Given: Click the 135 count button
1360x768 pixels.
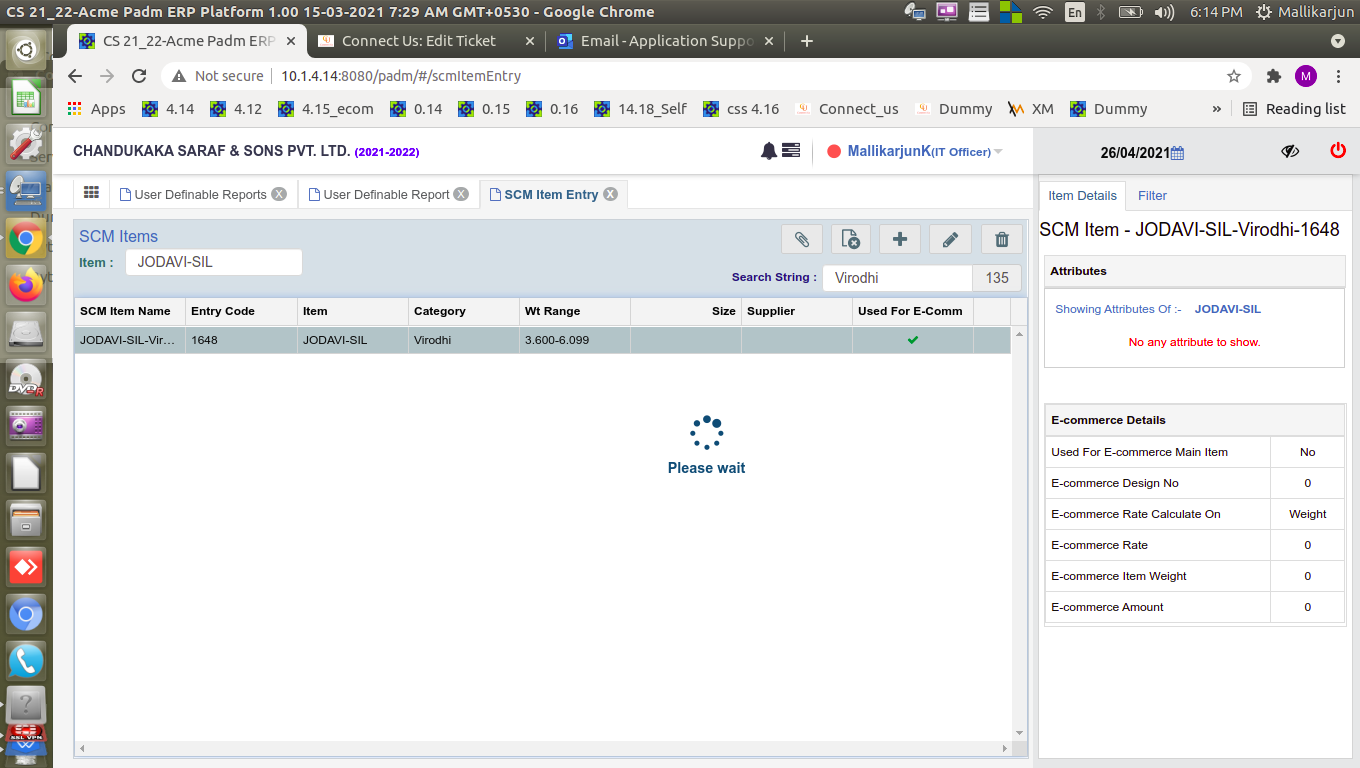Looking at the screenshot, I should [997, 278].
